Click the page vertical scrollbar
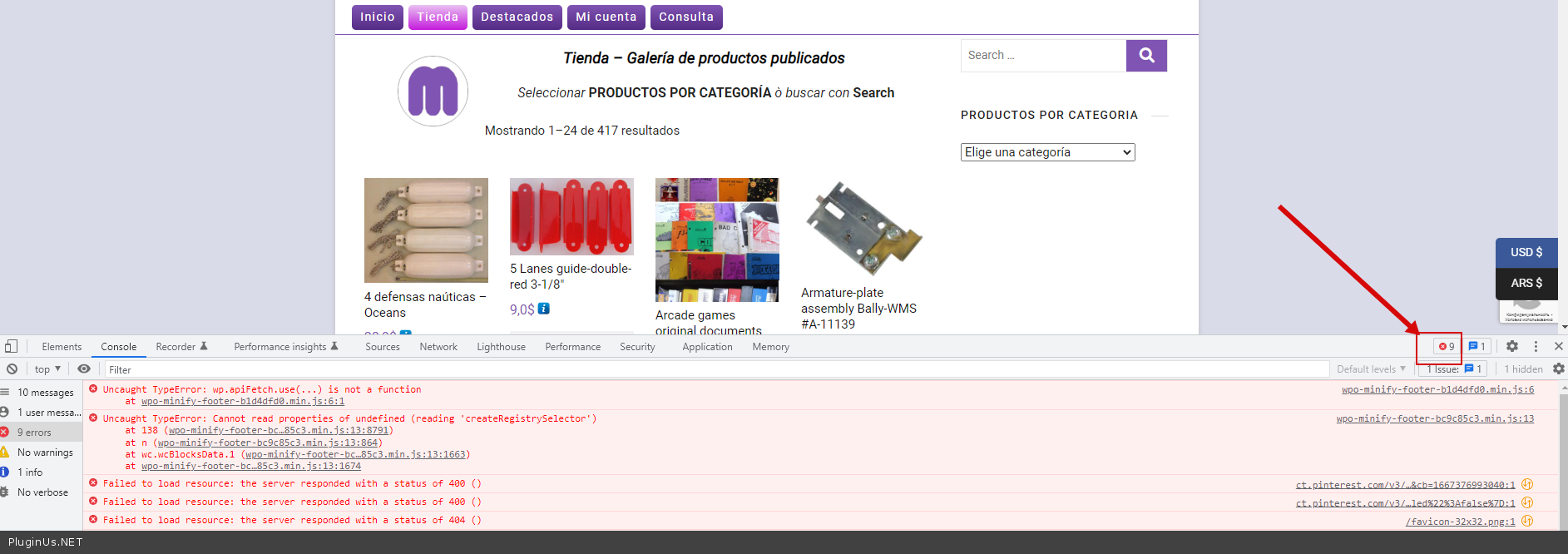The image size is (1568, 554). (x=1563, y=166)
